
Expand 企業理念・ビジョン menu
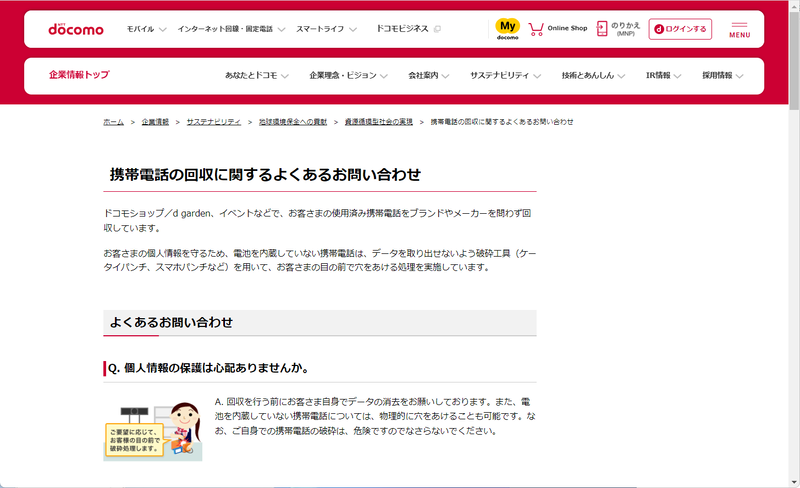(348, 76)
